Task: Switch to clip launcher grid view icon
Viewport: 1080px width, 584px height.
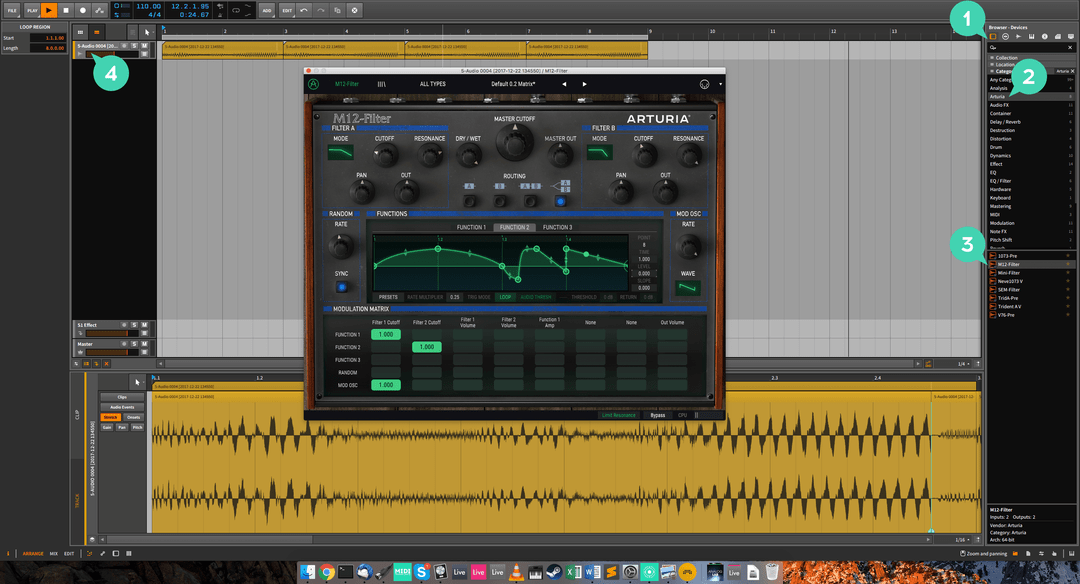Action: point(81,32)
